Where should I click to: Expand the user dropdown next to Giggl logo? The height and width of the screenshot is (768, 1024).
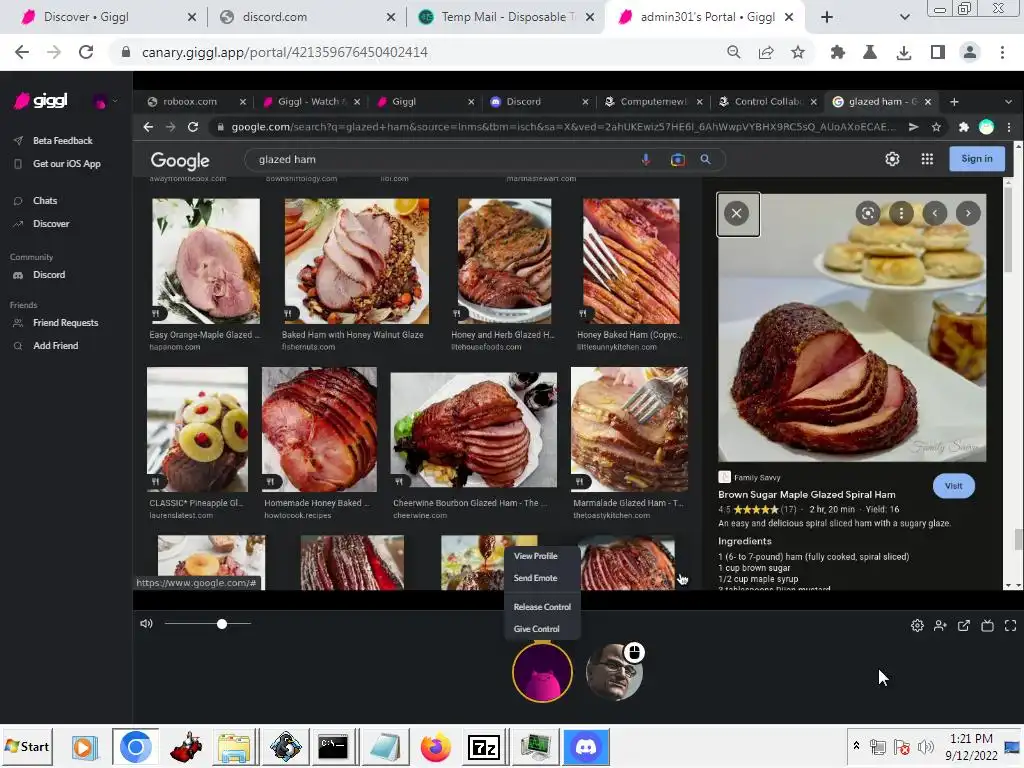point(115,101)
